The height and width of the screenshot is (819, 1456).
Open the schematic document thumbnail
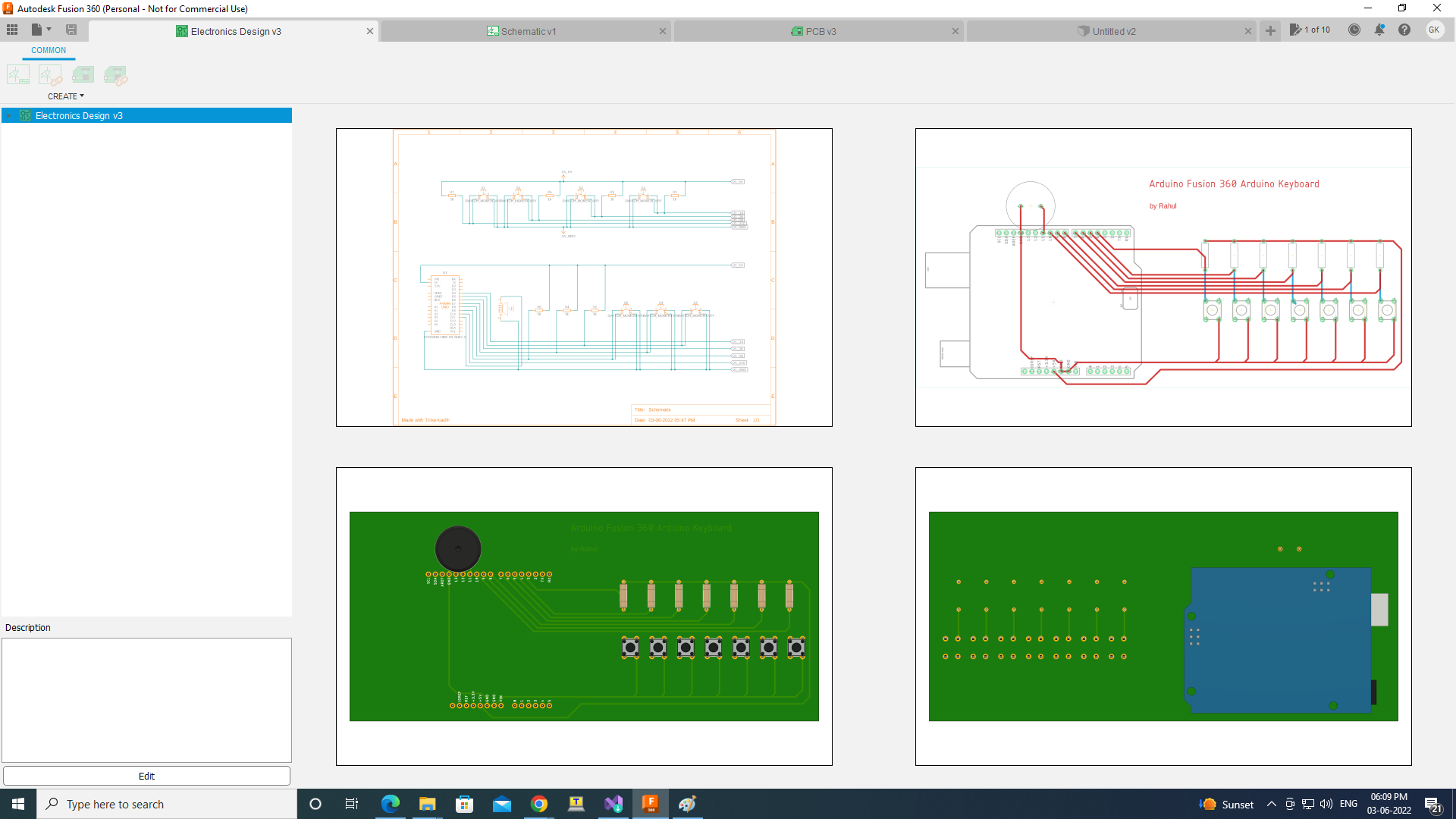(x=584, y=276)
